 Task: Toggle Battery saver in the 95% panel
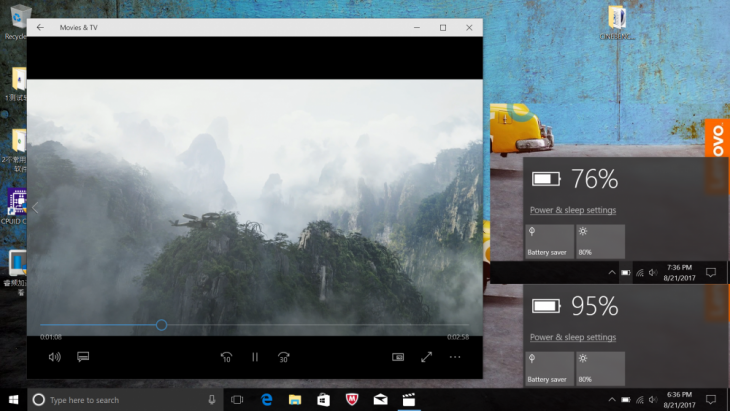click(x=549, y=369)
